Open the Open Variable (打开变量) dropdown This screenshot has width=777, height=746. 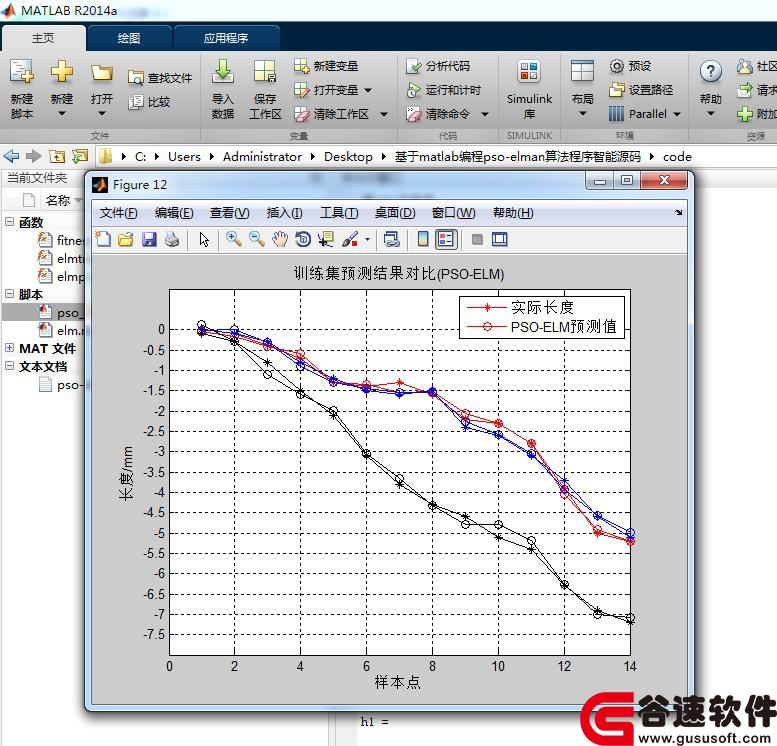368,90
